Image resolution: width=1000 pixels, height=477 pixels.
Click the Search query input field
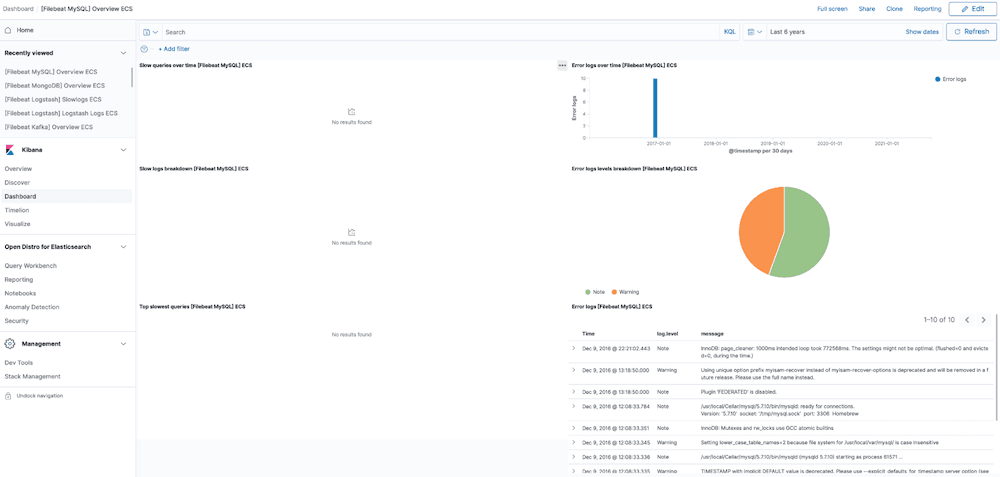[441, 32]
